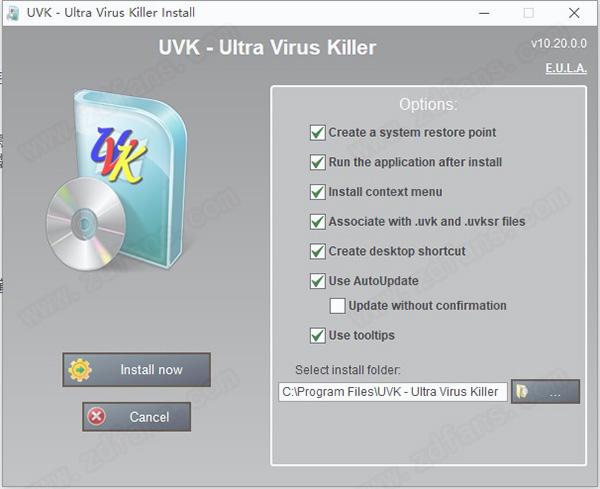Click the CD disc graphic
Screen dimensions: 600x489
click(85, 224)
